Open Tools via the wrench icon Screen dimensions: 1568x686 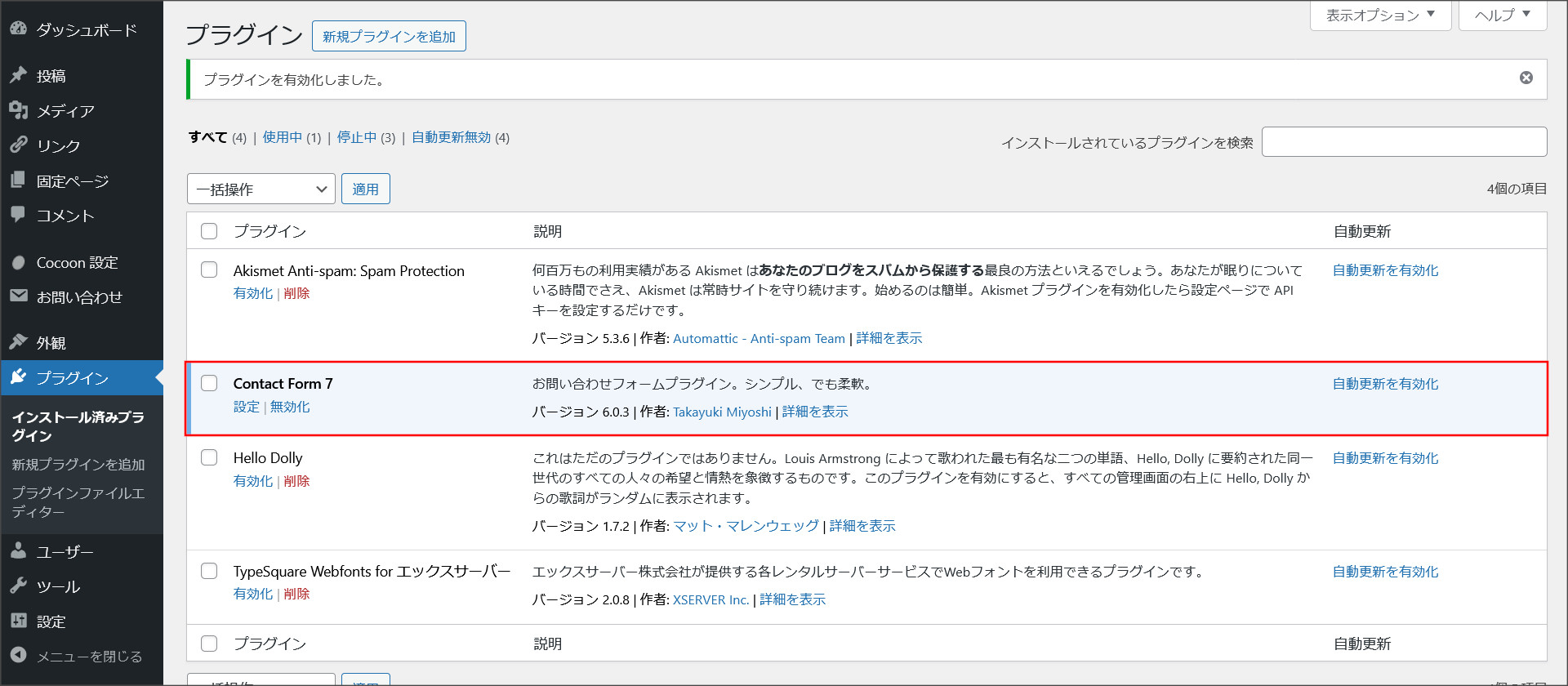click(x=18, y=586)
